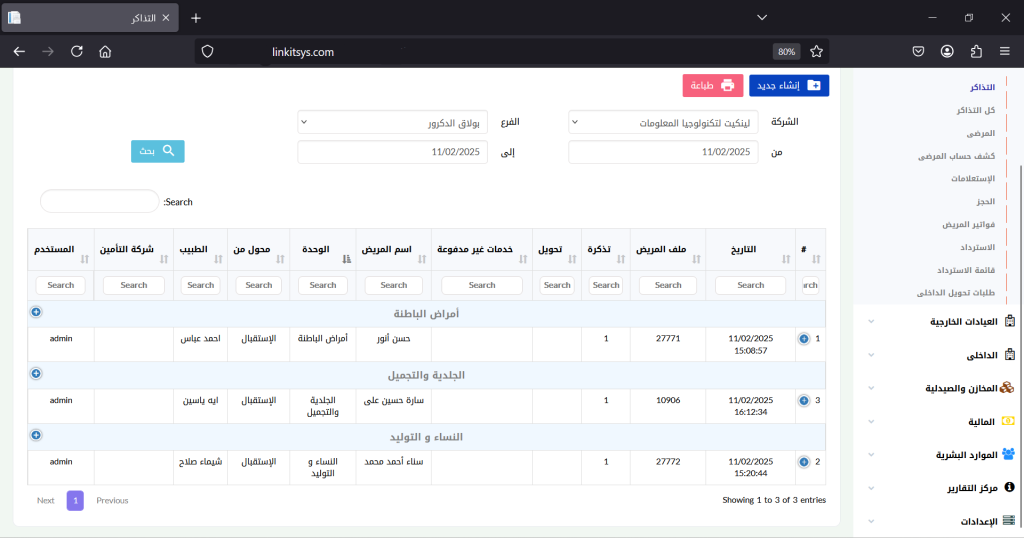Open فواتير المريض in the sidebar

[968, 224]
